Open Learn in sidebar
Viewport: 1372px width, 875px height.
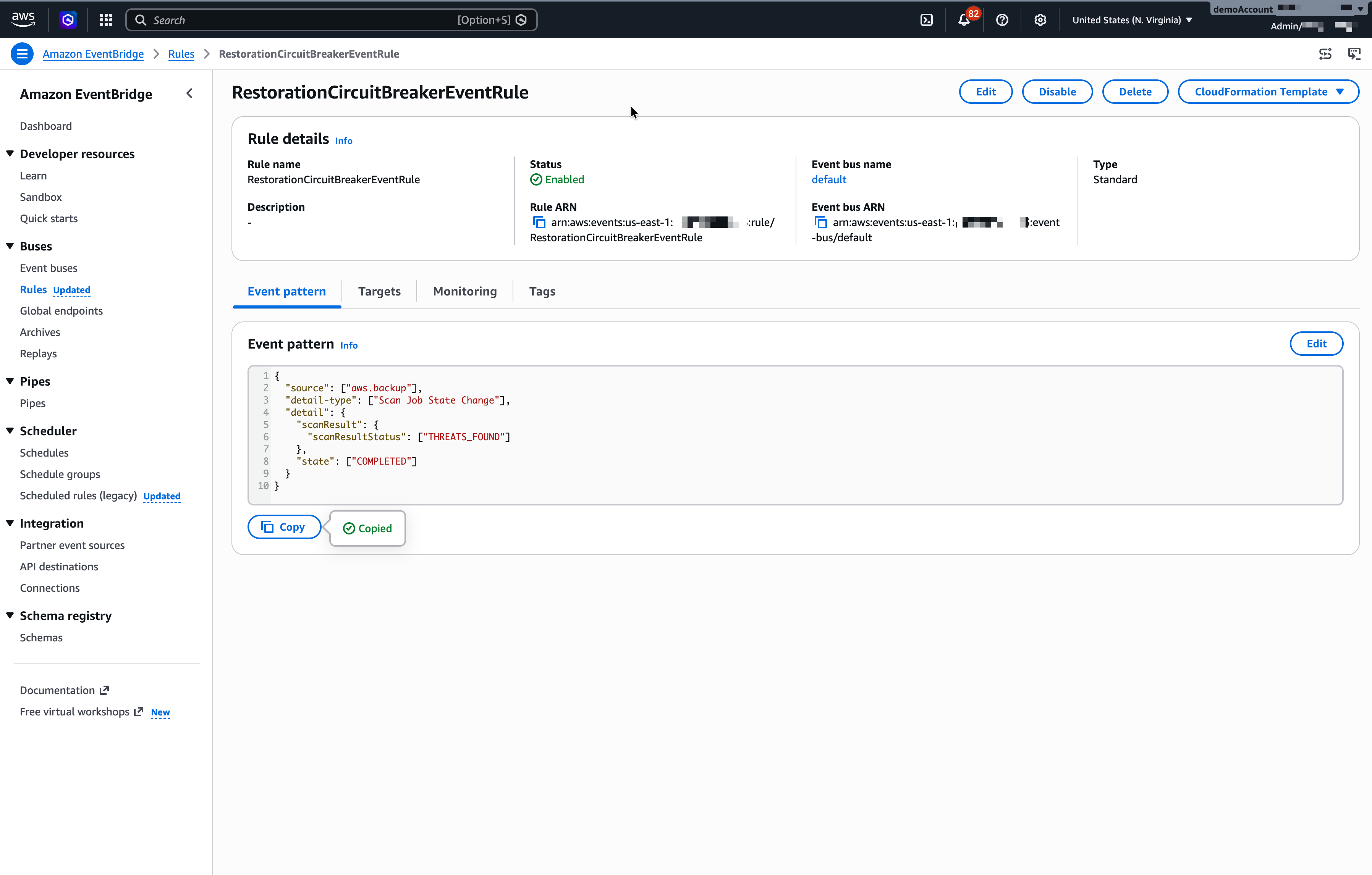[34, 176]
